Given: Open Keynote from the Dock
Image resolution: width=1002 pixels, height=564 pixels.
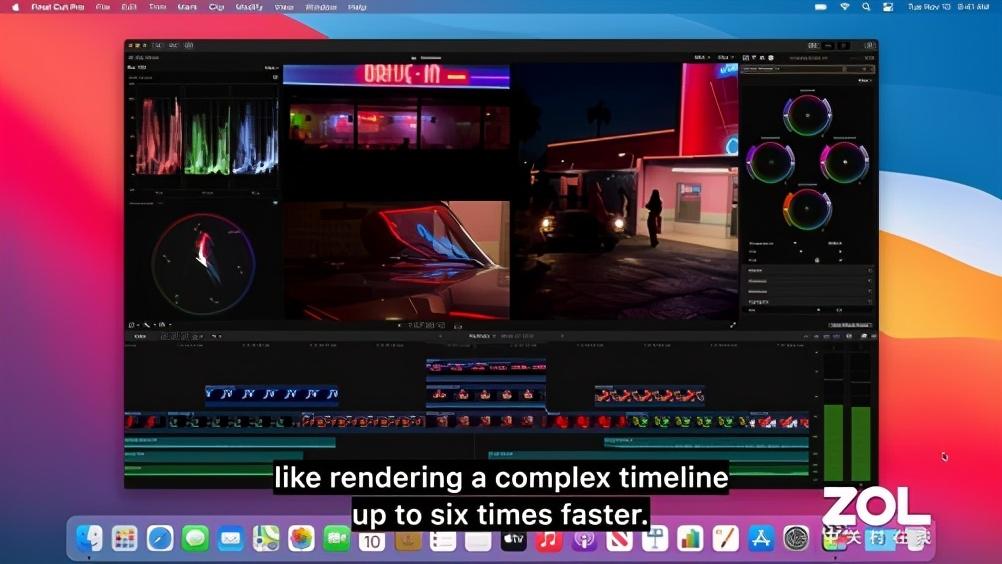Looking at the screenshot, I should pyautogui.click(x=654, y=538).
